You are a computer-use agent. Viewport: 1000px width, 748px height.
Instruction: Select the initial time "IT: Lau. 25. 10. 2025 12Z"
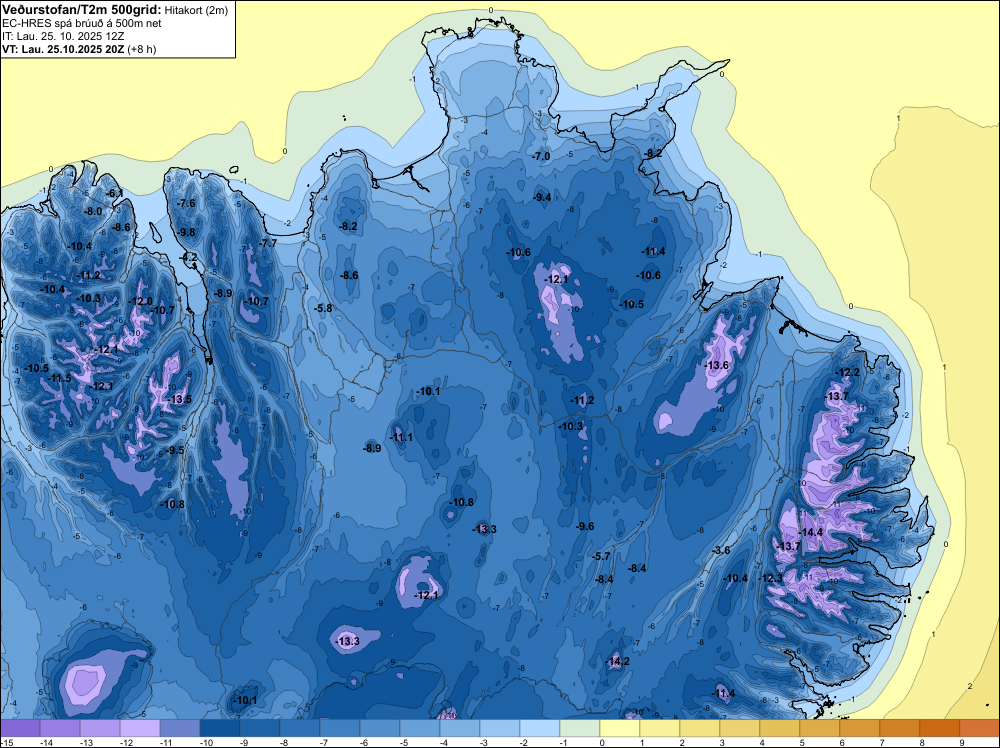(x=62, y=36)
